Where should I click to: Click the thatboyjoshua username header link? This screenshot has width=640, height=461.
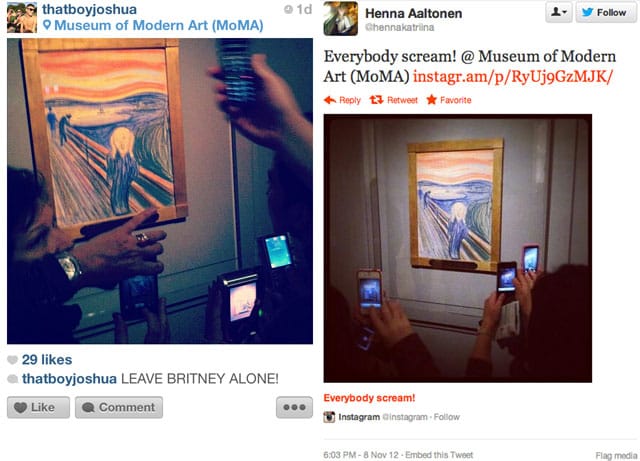(89, 9)
